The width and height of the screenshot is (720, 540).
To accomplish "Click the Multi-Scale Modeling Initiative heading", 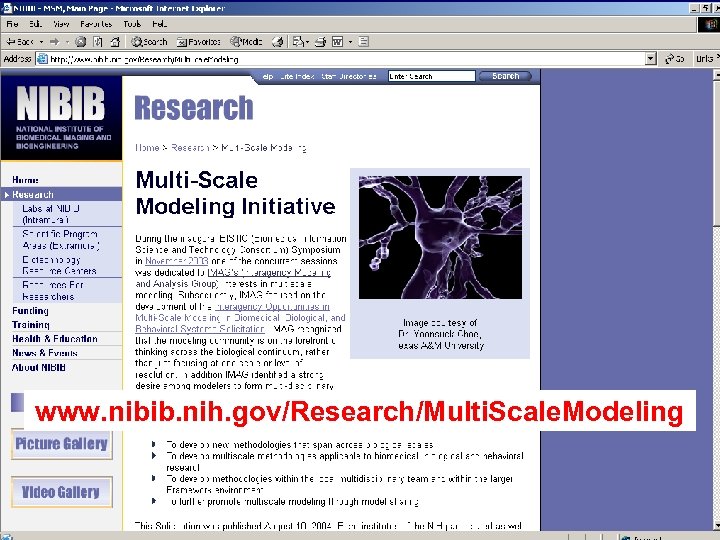I will pos(236,193).
